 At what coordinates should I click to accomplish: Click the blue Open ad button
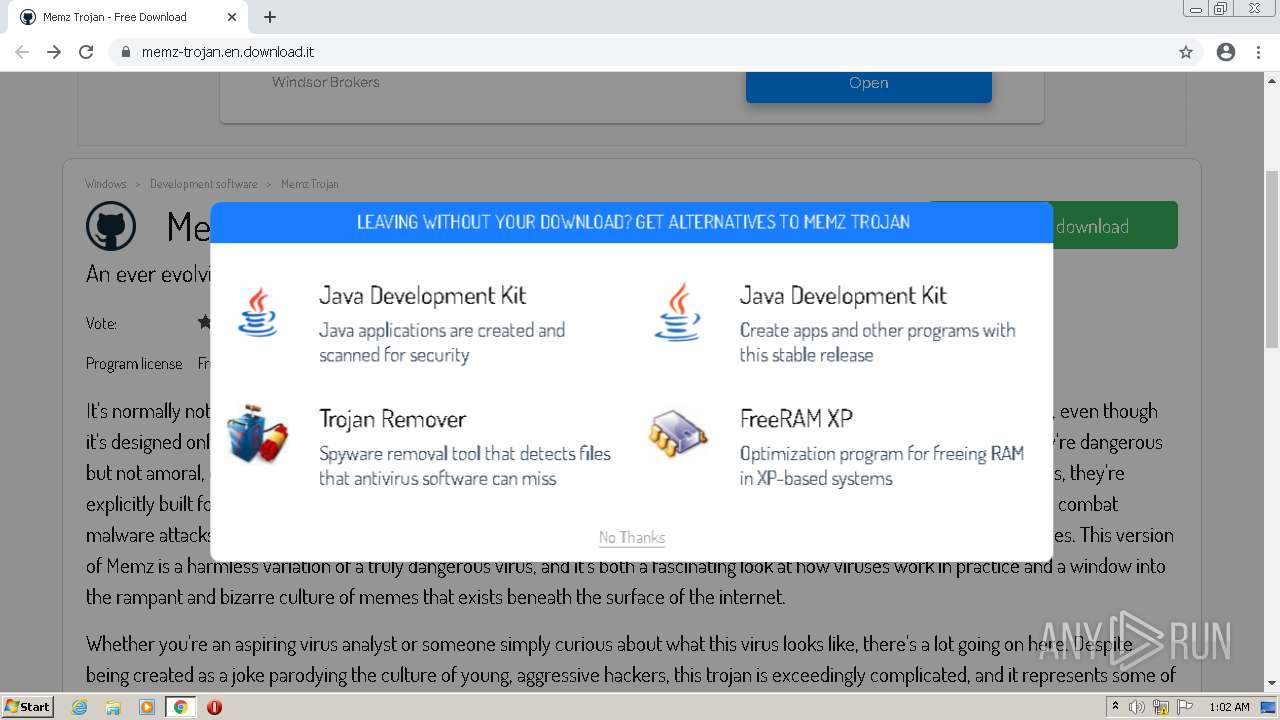pos(868,84)
